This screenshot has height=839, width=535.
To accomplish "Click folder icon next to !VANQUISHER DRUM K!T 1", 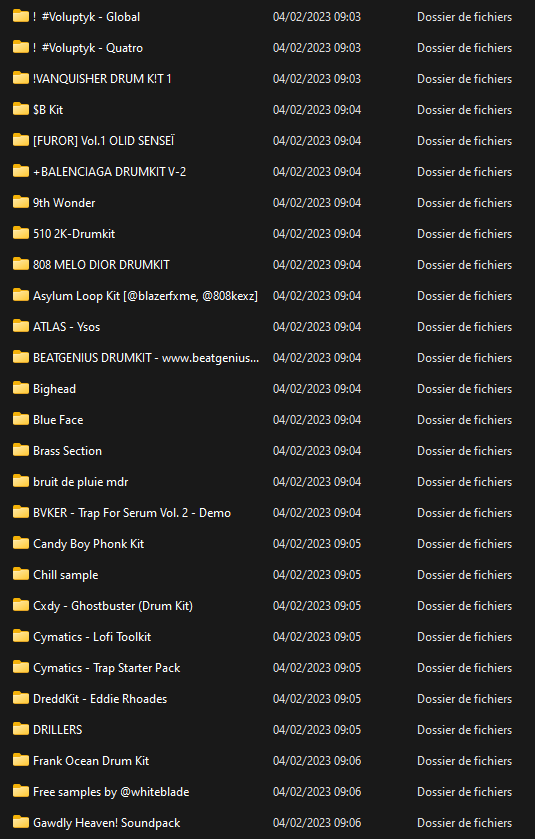I will click(x=21, y=78).
